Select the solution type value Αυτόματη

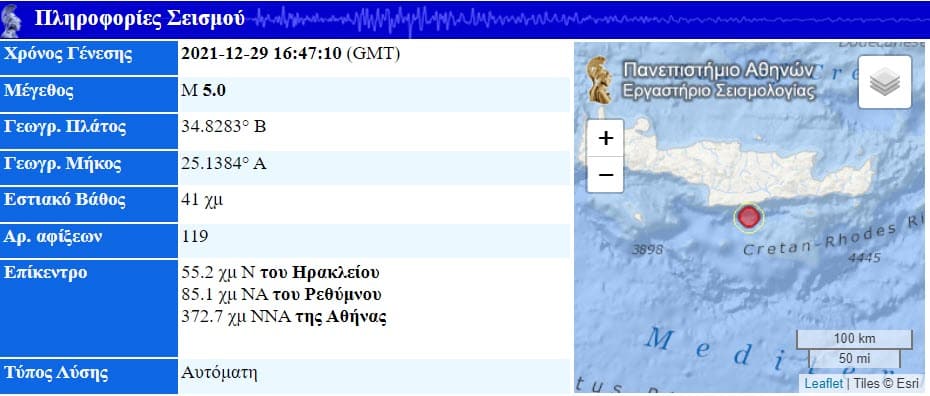click(x=219, y=373)
